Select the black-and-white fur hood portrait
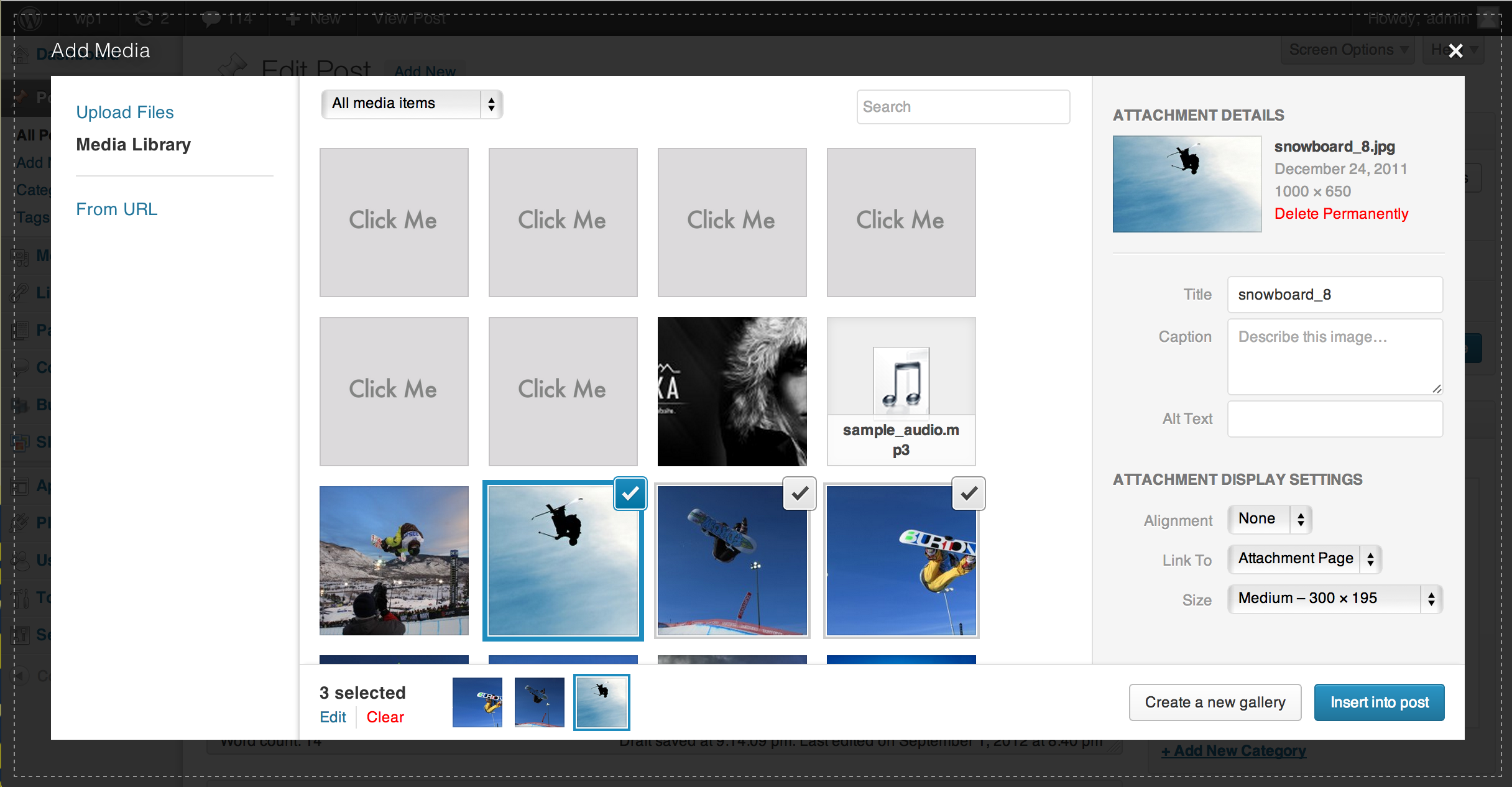 tap(732, 392)
